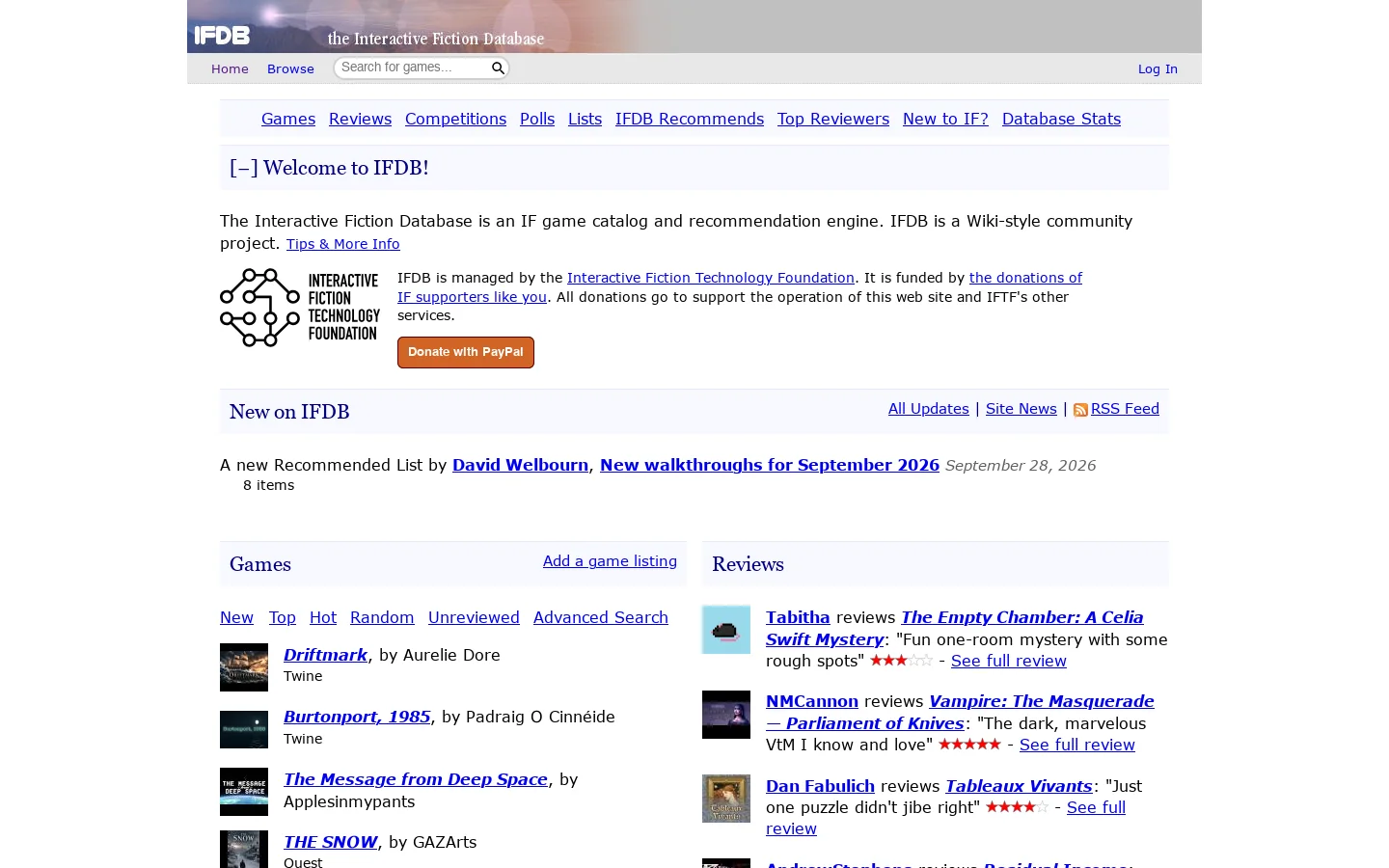Click the RSS feed icon
This screenshot has width=1389, height=868.
point(1080,410)
